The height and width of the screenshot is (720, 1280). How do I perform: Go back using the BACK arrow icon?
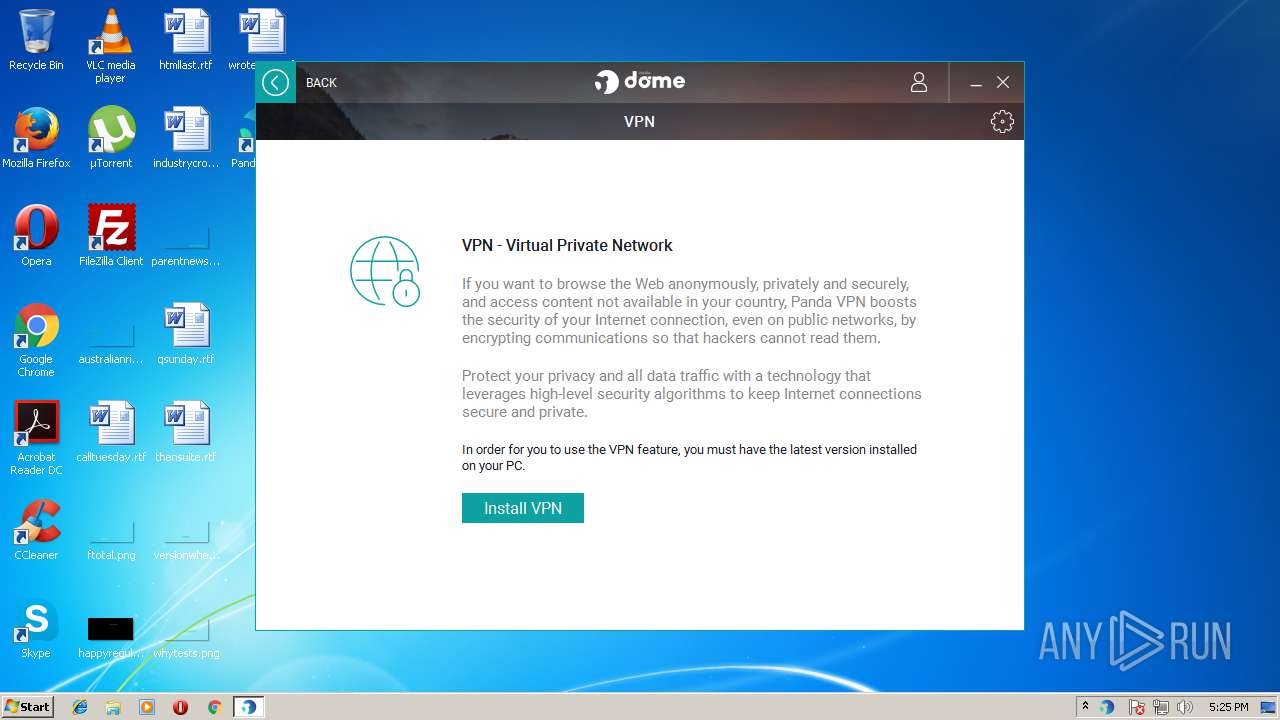[x=275, y=82]
